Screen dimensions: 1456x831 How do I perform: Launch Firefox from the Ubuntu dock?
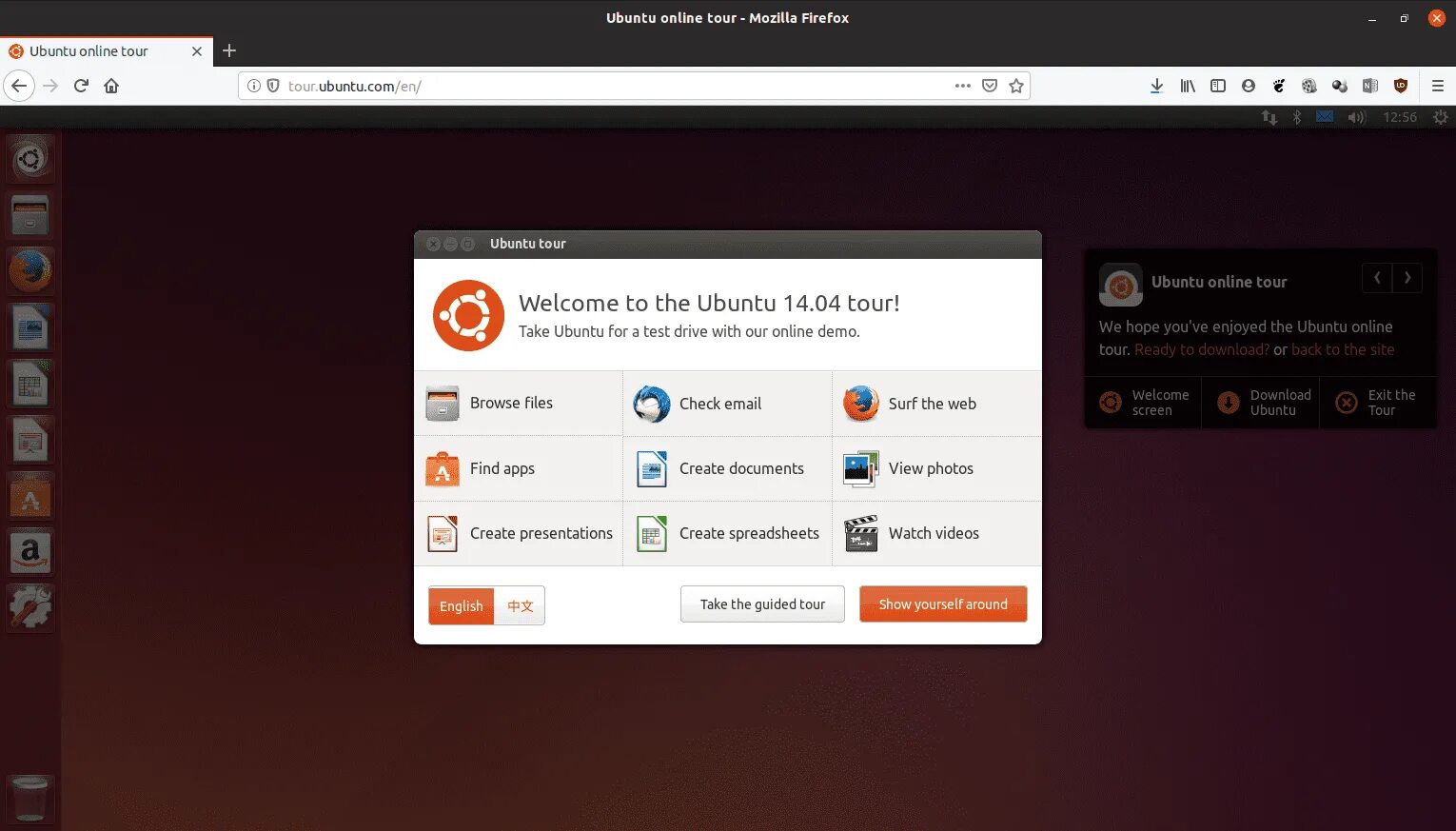[x=30, y=271]
